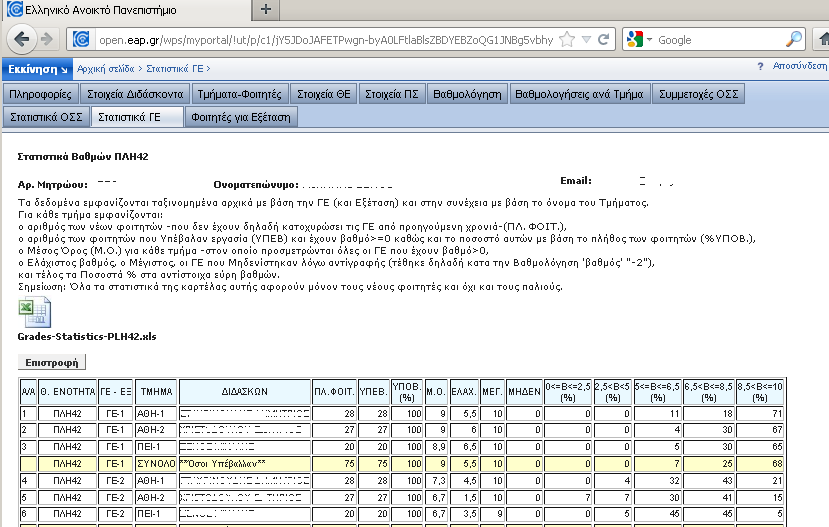
Task: Click ΑΘΗ-2 department cell in row 5
Action: (x=156, y=497)
